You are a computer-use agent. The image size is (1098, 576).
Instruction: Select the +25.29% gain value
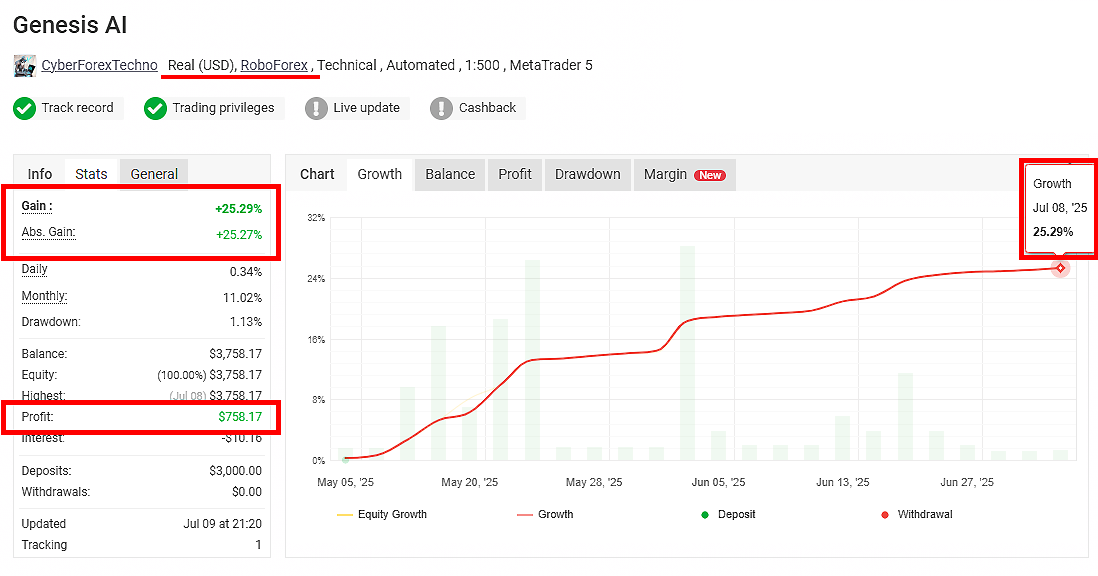(x=239, y=209)
